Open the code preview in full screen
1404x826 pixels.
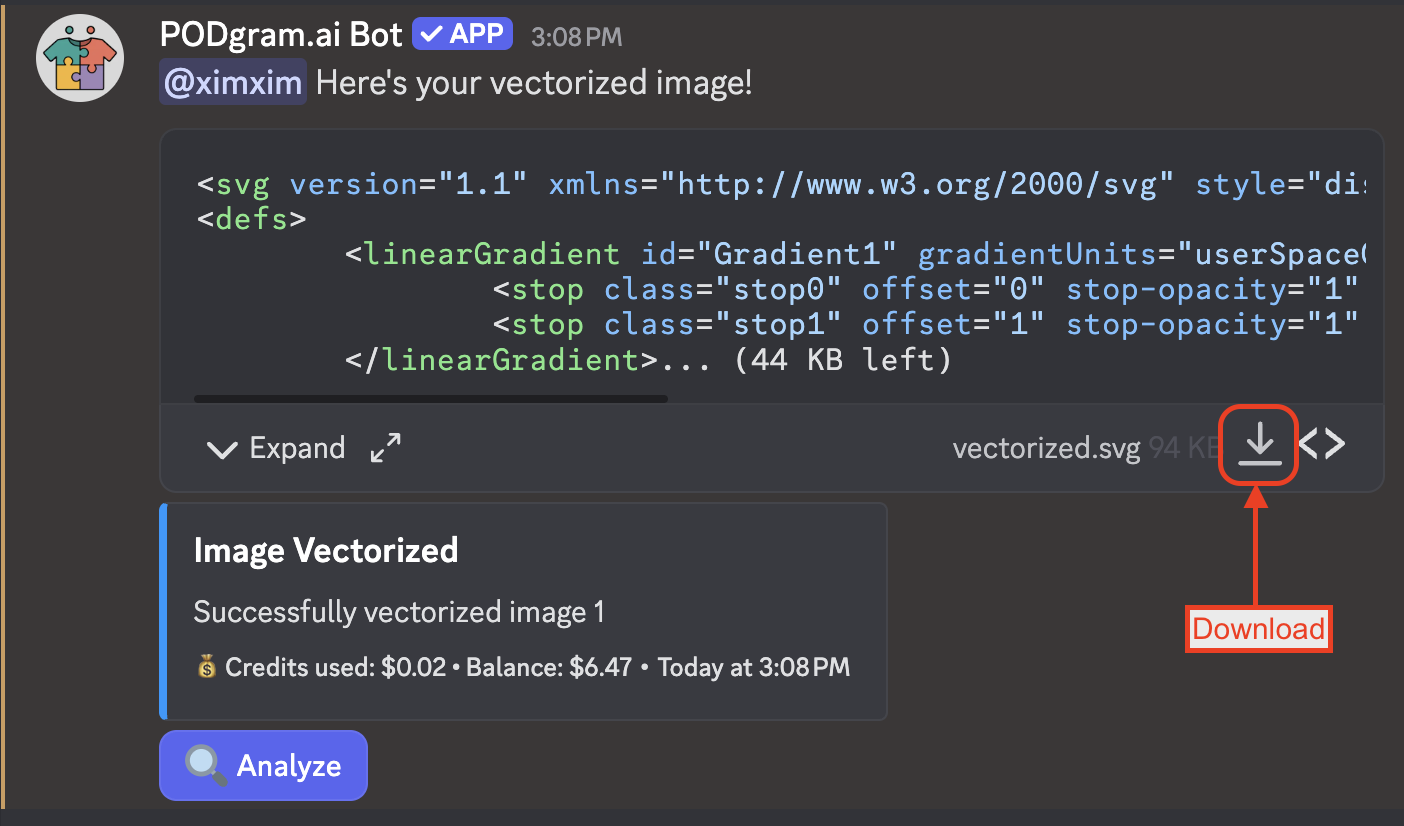tap(385, 448)
